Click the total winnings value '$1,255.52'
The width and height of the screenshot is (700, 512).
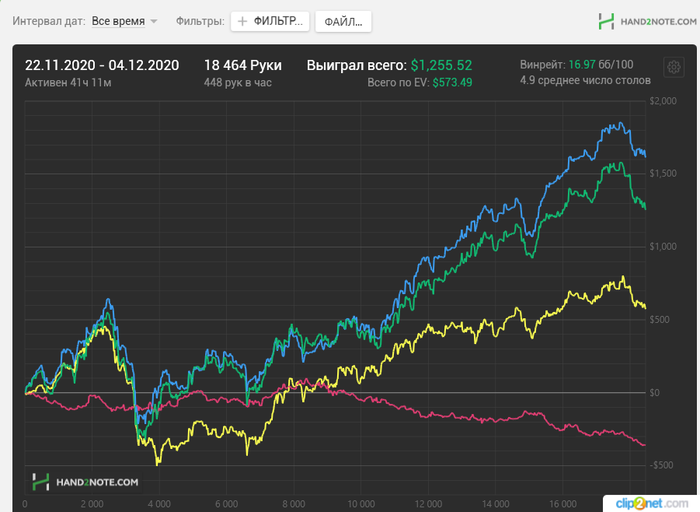point(441,65)
